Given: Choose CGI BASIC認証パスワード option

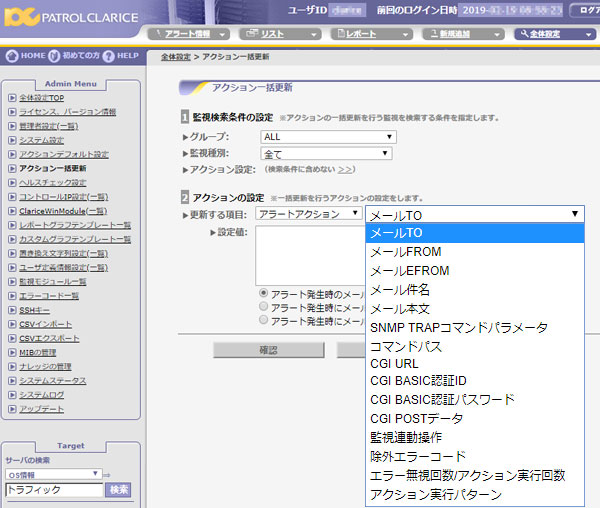Looking at the screenshot, I should (x=475, y=400).
